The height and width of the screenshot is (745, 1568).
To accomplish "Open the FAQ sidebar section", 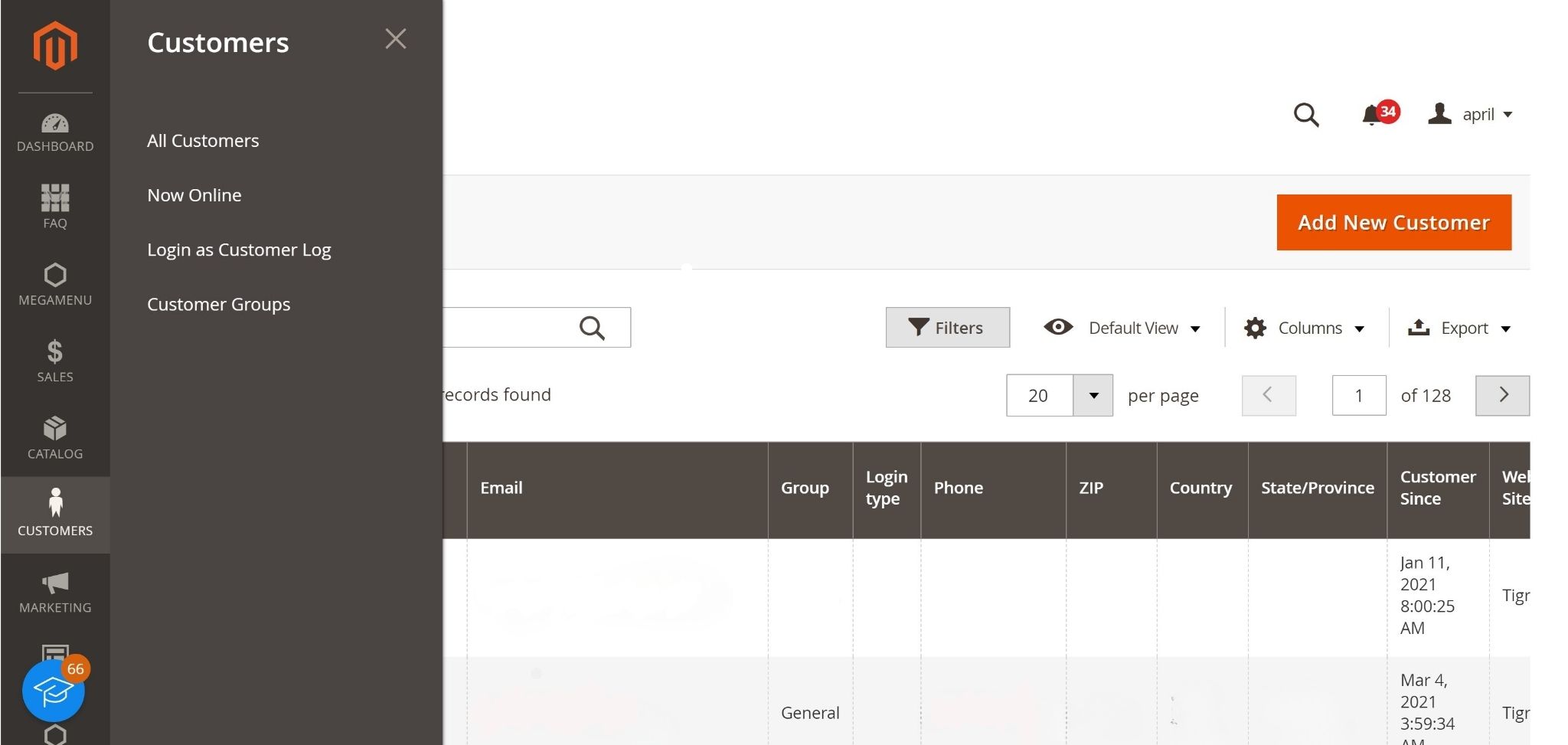I will [55, 207].
